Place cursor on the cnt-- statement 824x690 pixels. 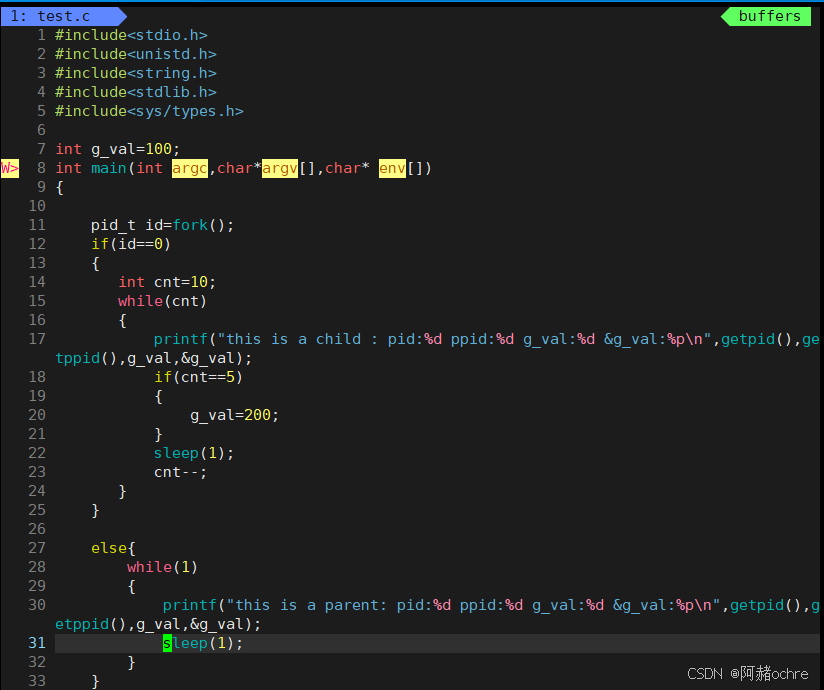[x=180, y=472]
